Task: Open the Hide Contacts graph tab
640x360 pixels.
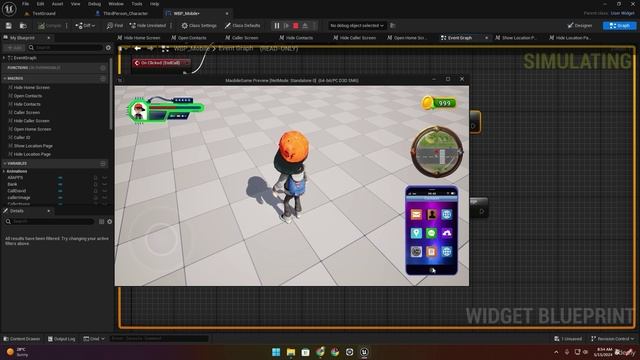Action: coord(296,38)
